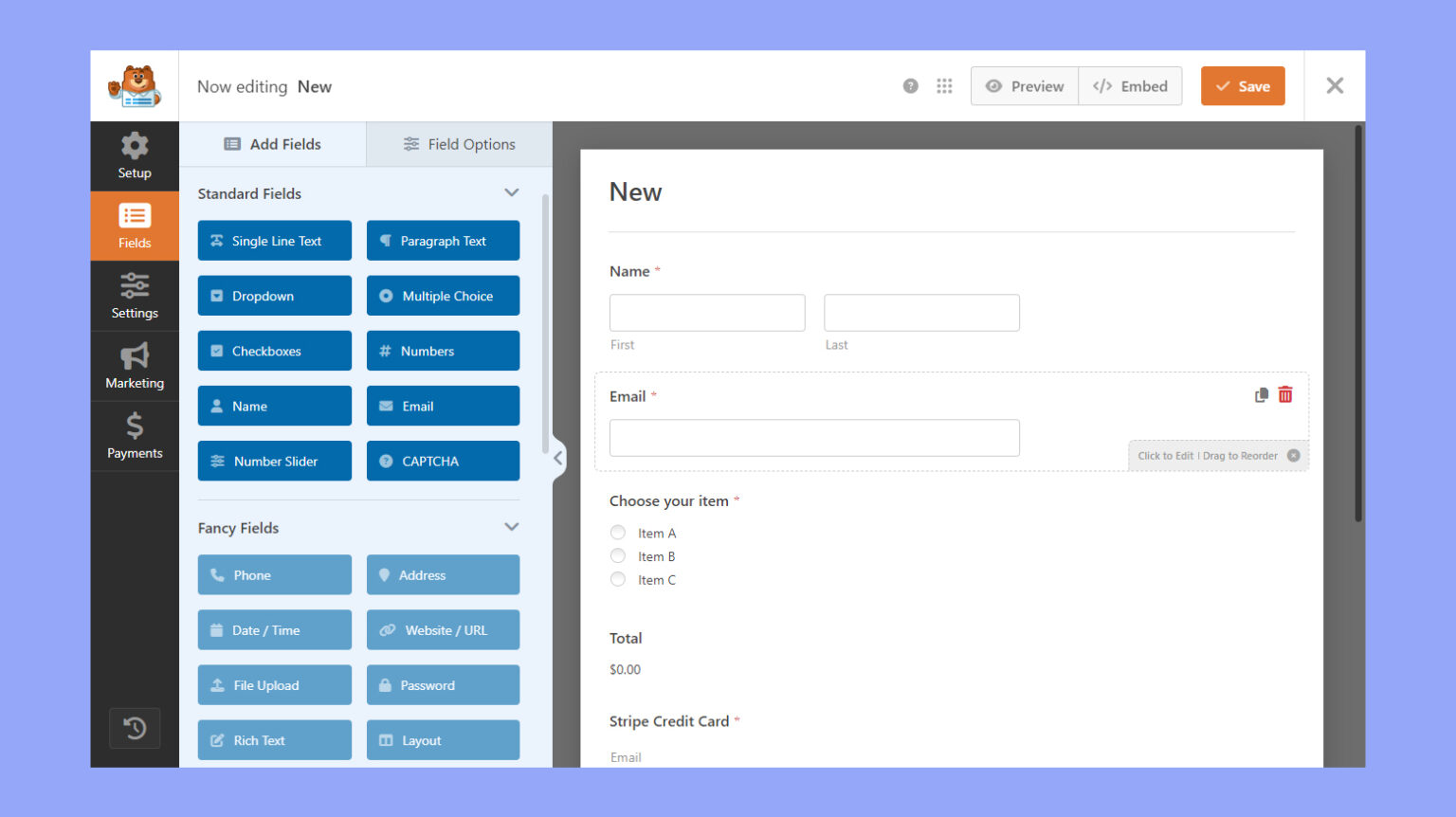Collapse the Fancy Fields section
Screen dimensions: 1456x817
pos(512,527)
